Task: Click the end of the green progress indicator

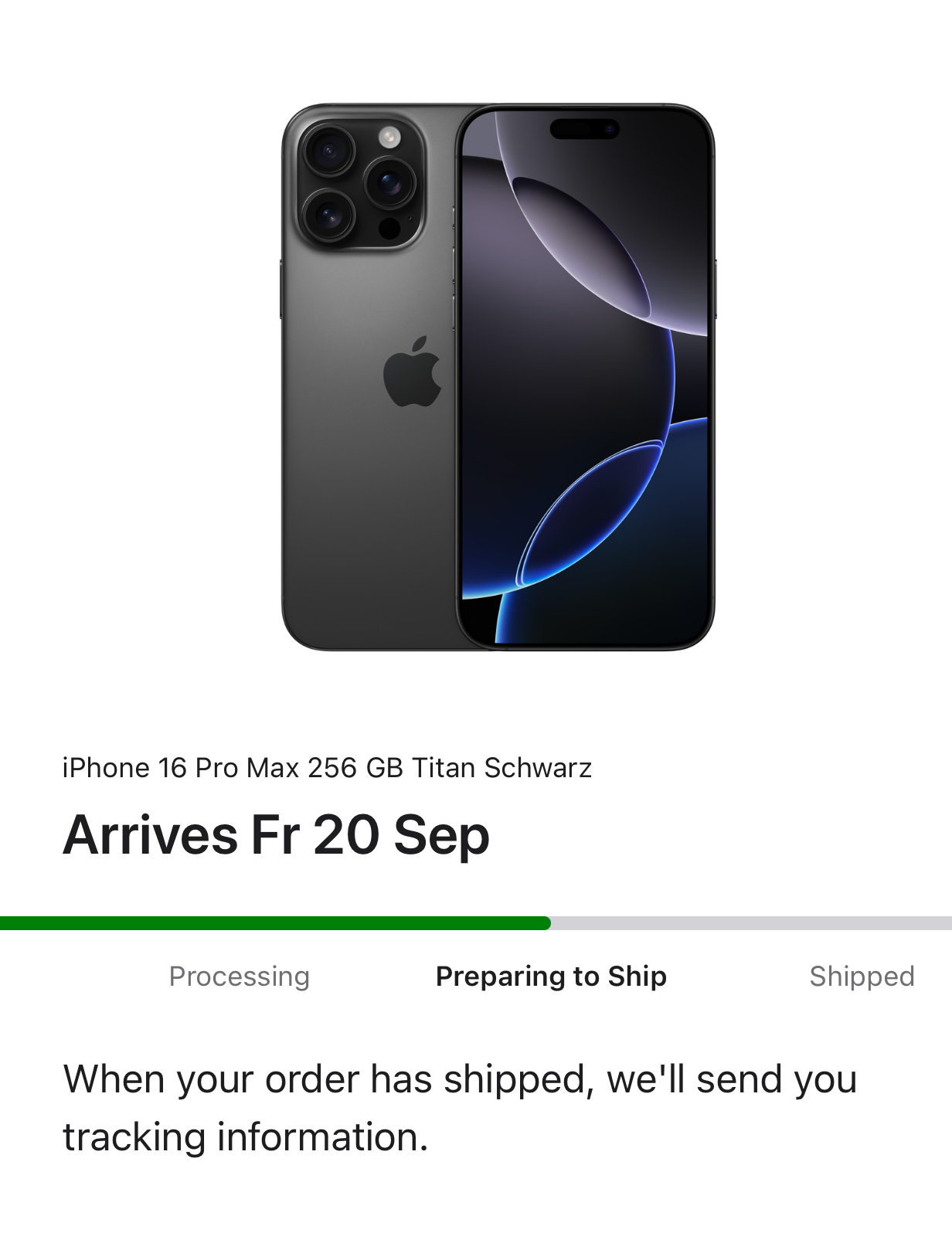Action: (x=546, y=923)
